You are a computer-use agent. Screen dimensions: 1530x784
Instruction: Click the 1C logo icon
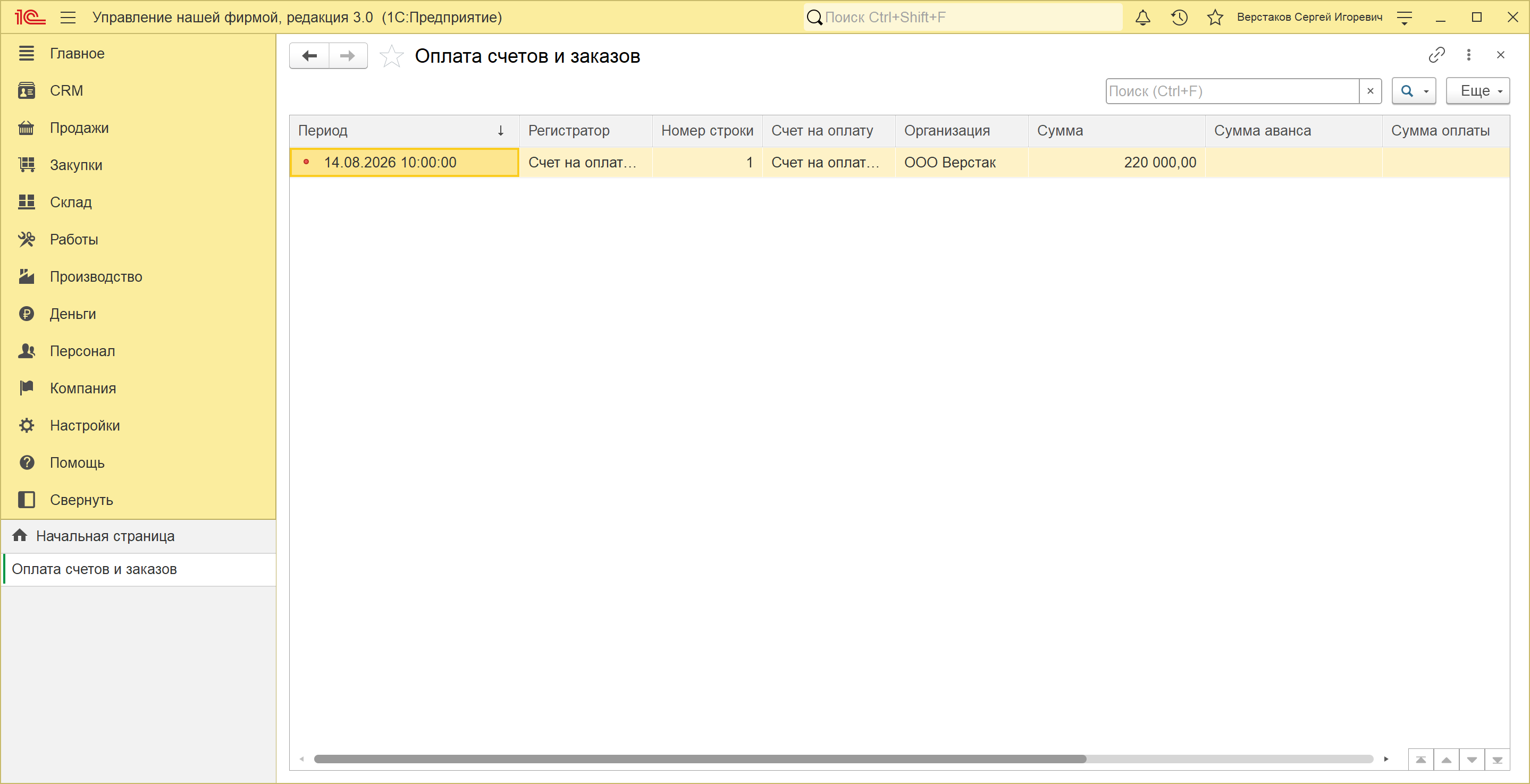tap(30, 17)
